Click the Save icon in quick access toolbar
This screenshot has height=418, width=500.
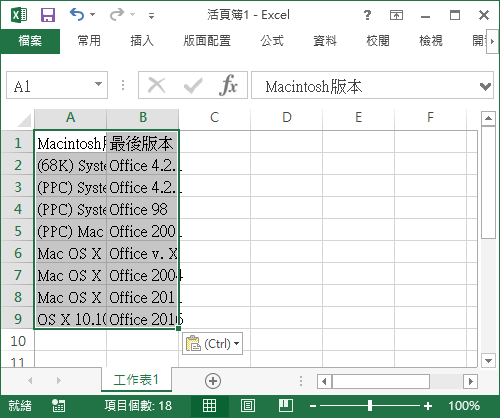pyautogui.click(x=48, y=15)
